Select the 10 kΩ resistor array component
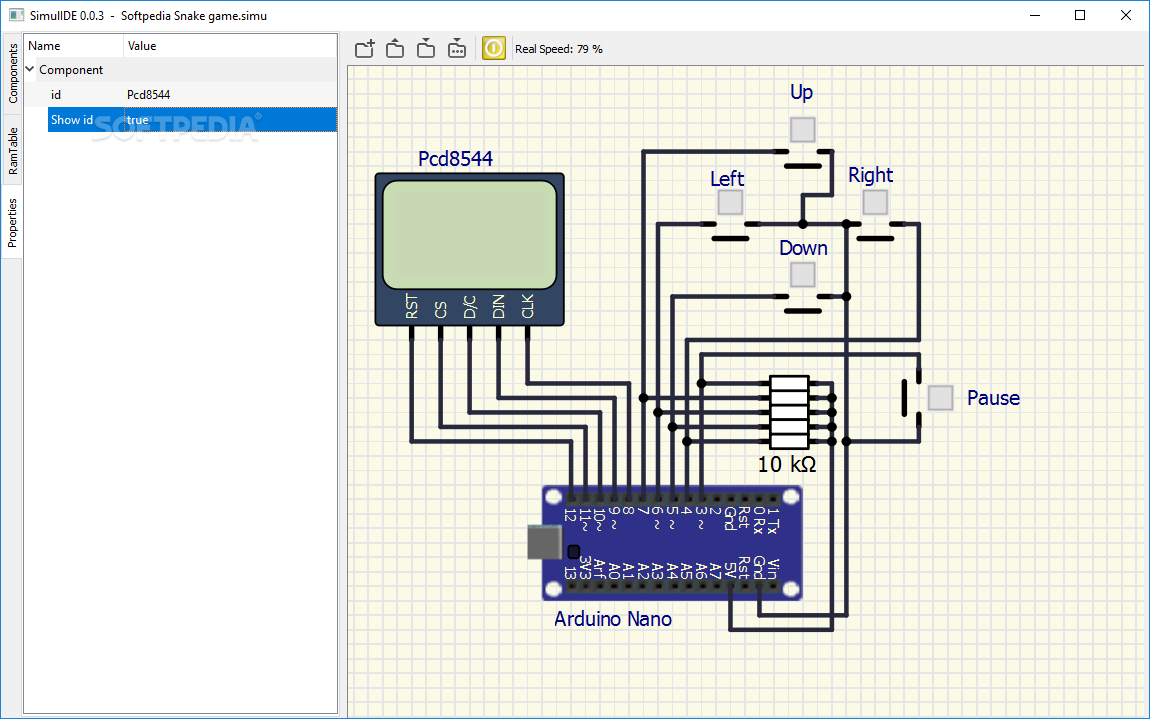 coord(789,412)
